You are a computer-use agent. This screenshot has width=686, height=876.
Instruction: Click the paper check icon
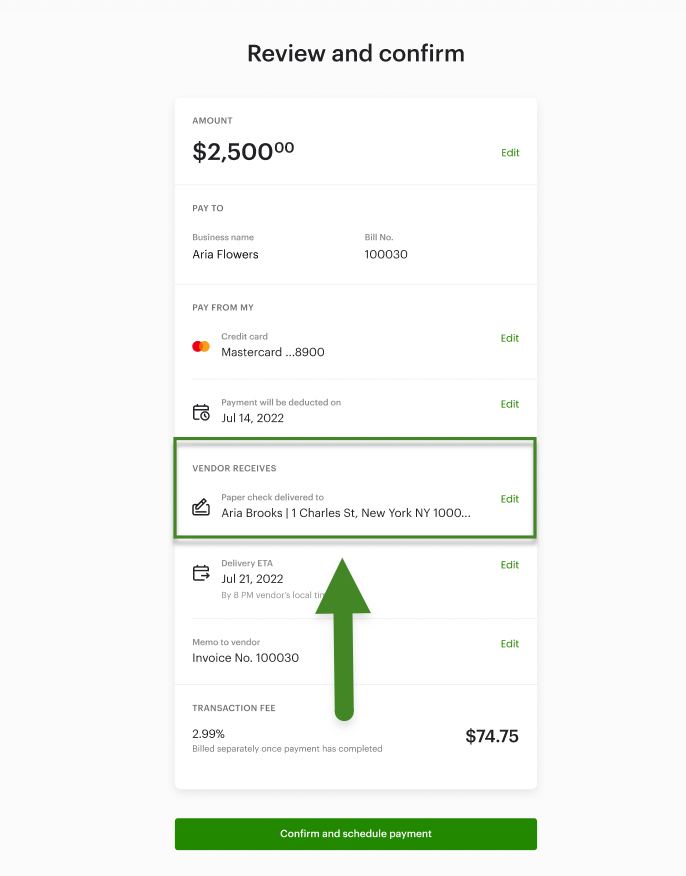coord(201,507)
